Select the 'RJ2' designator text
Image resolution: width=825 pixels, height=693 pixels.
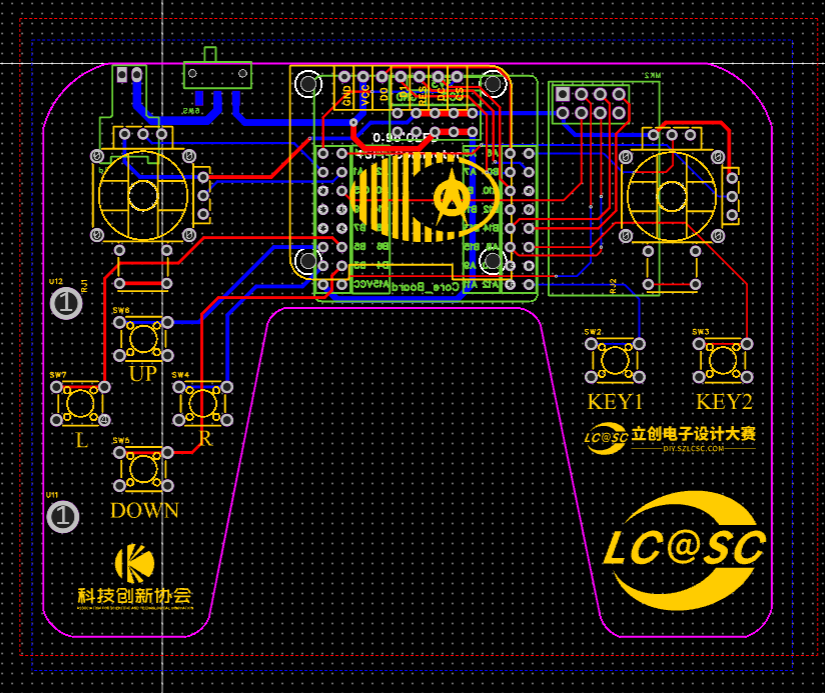[613, 286]
